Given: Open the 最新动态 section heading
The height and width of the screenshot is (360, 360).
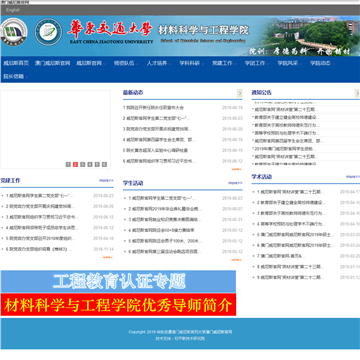Looking at the screenshot, I should pyautogui.click(x=133, y=92).
